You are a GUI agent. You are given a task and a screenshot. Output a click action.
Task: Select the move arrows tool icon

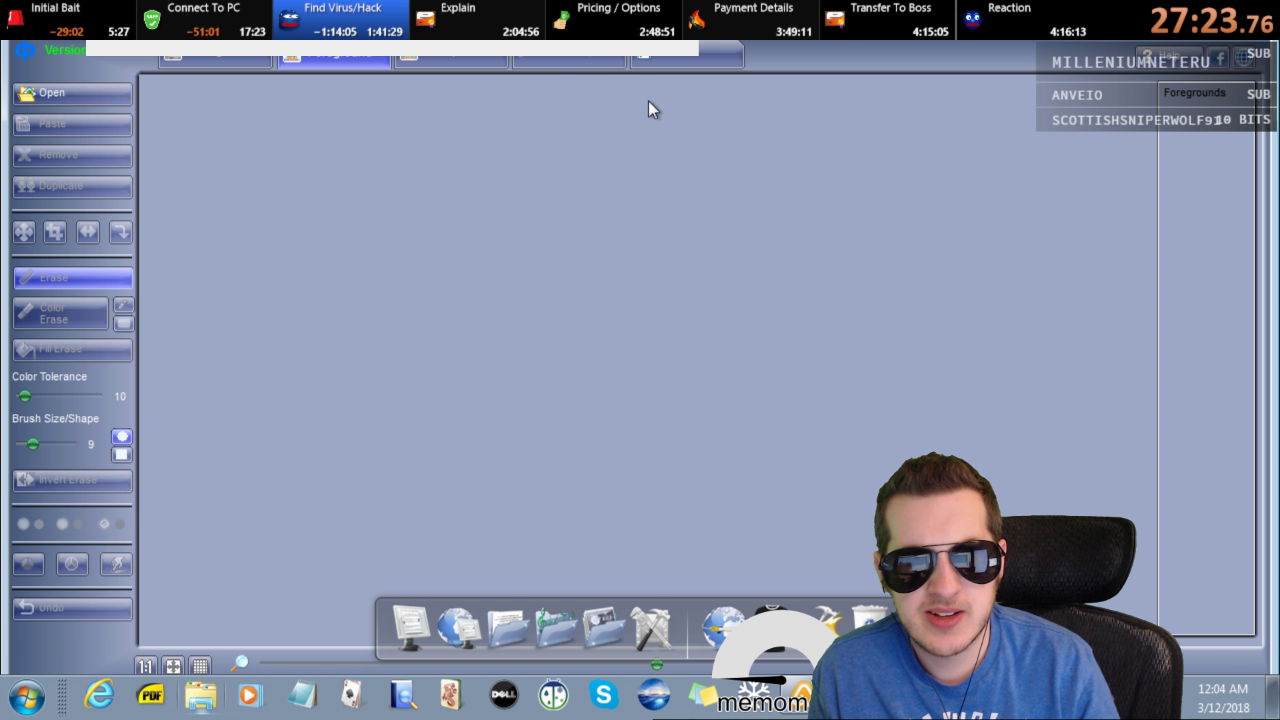coord(24,232)
